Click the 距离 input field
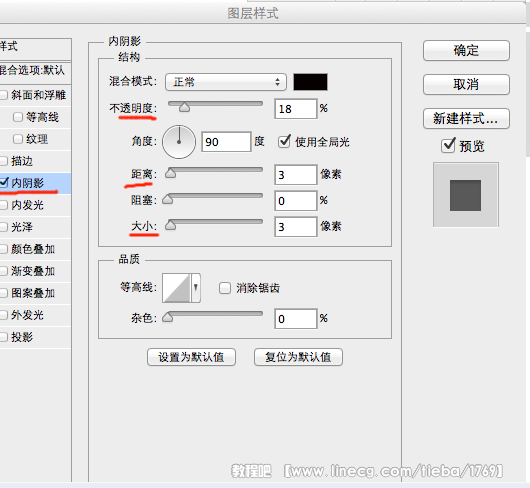The height and width of the screenshot is (488, 530). 296,175
